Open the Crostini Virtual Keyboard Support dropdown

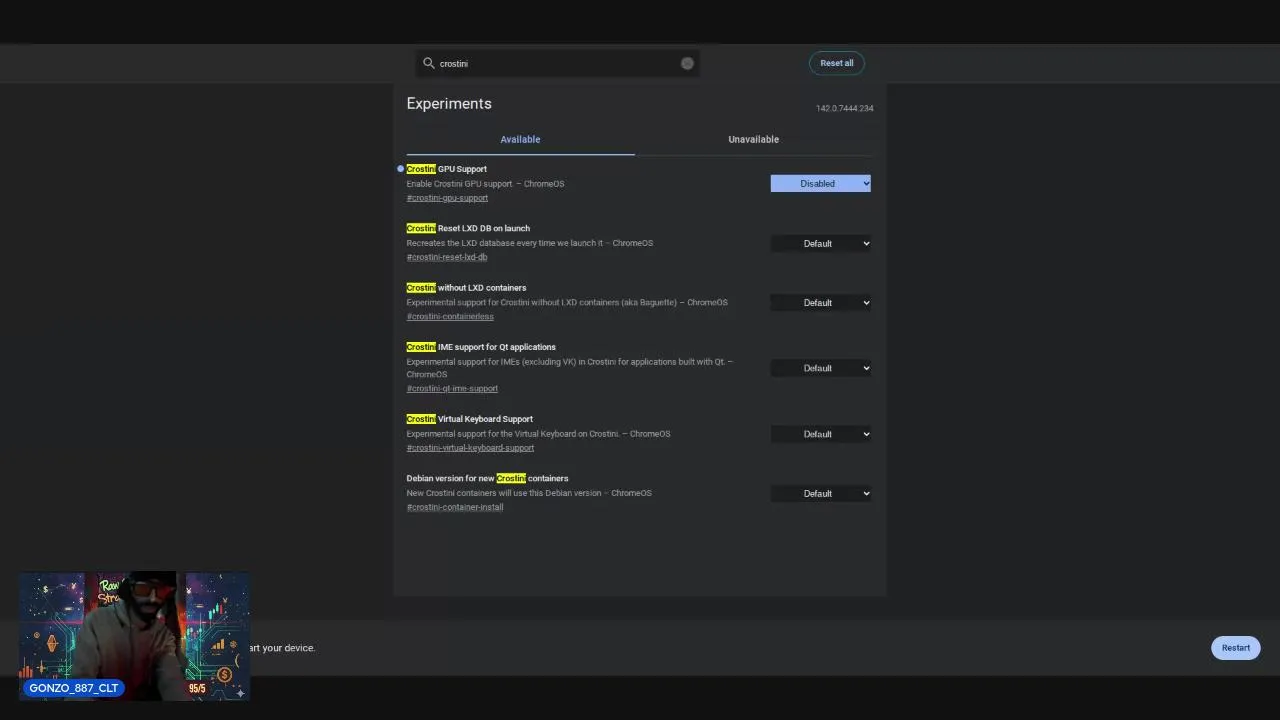(820, 434)
